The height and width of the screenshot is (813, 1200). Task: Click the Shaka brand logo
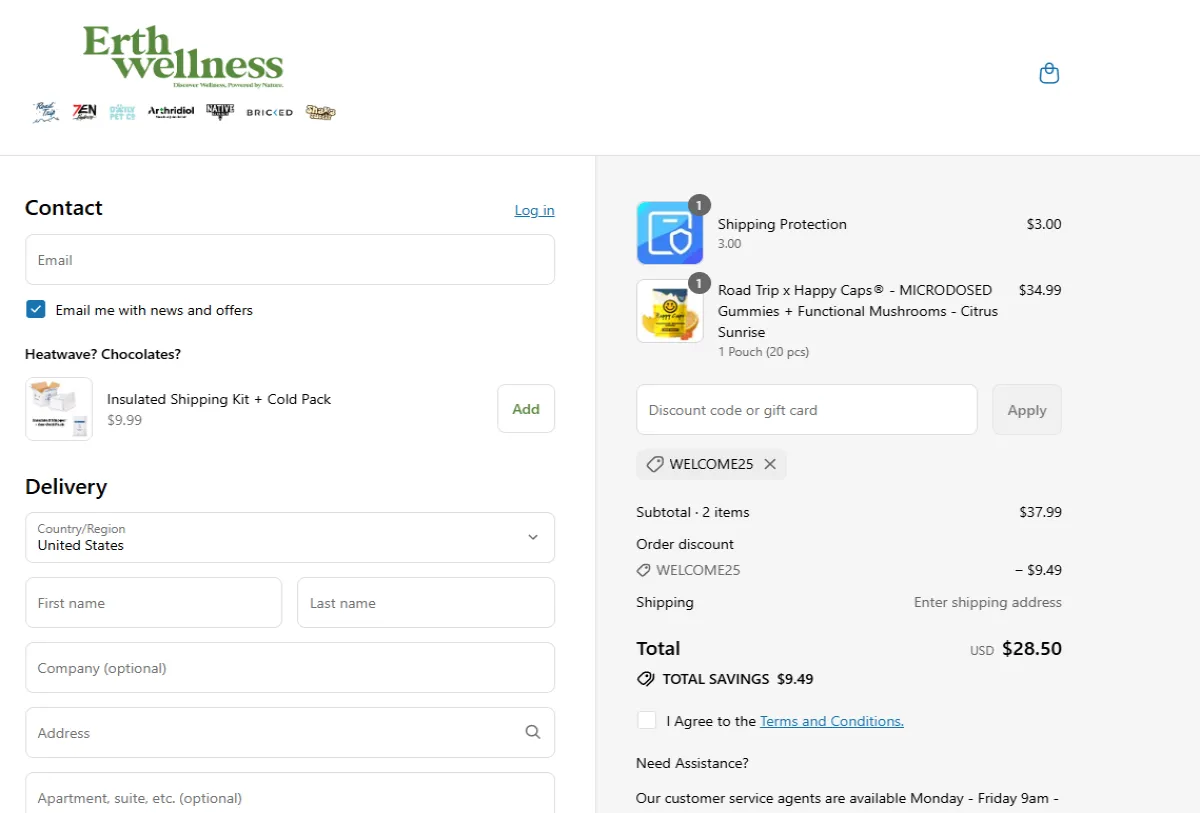(x=320, y=111)
